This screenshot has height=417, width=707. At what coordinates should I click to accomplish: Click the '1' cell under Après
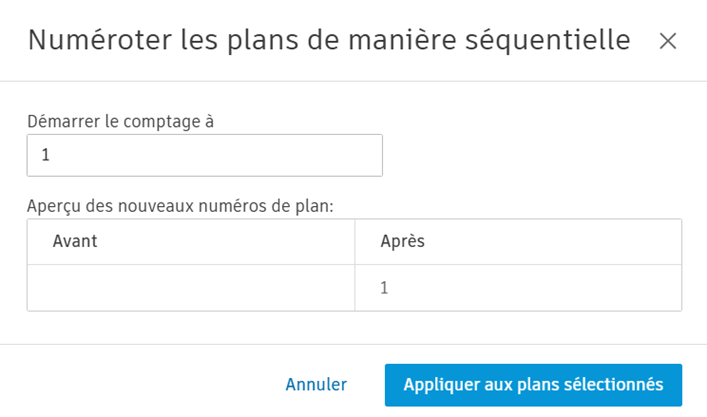[x=385, y=288]
